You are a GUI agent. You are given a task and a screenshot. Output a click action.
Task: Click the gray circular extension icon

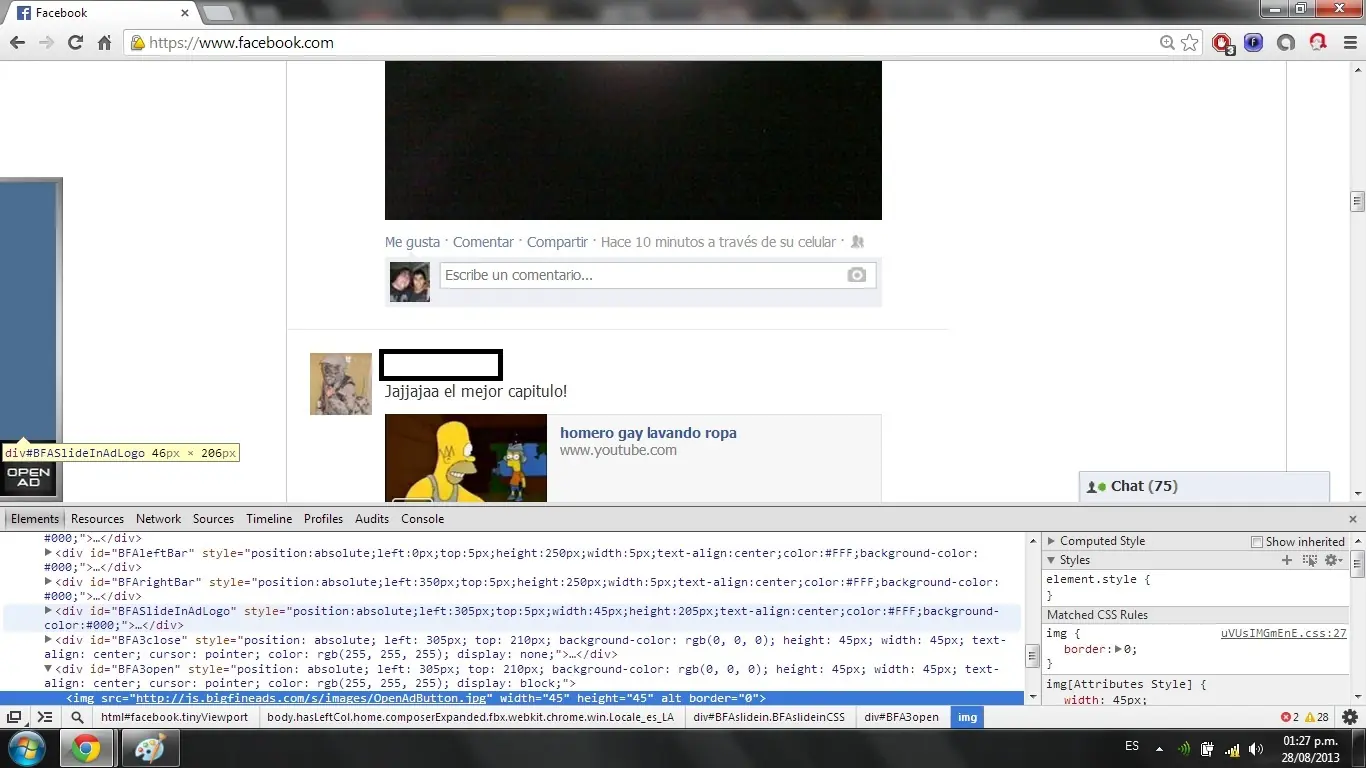coord(1286,43)
